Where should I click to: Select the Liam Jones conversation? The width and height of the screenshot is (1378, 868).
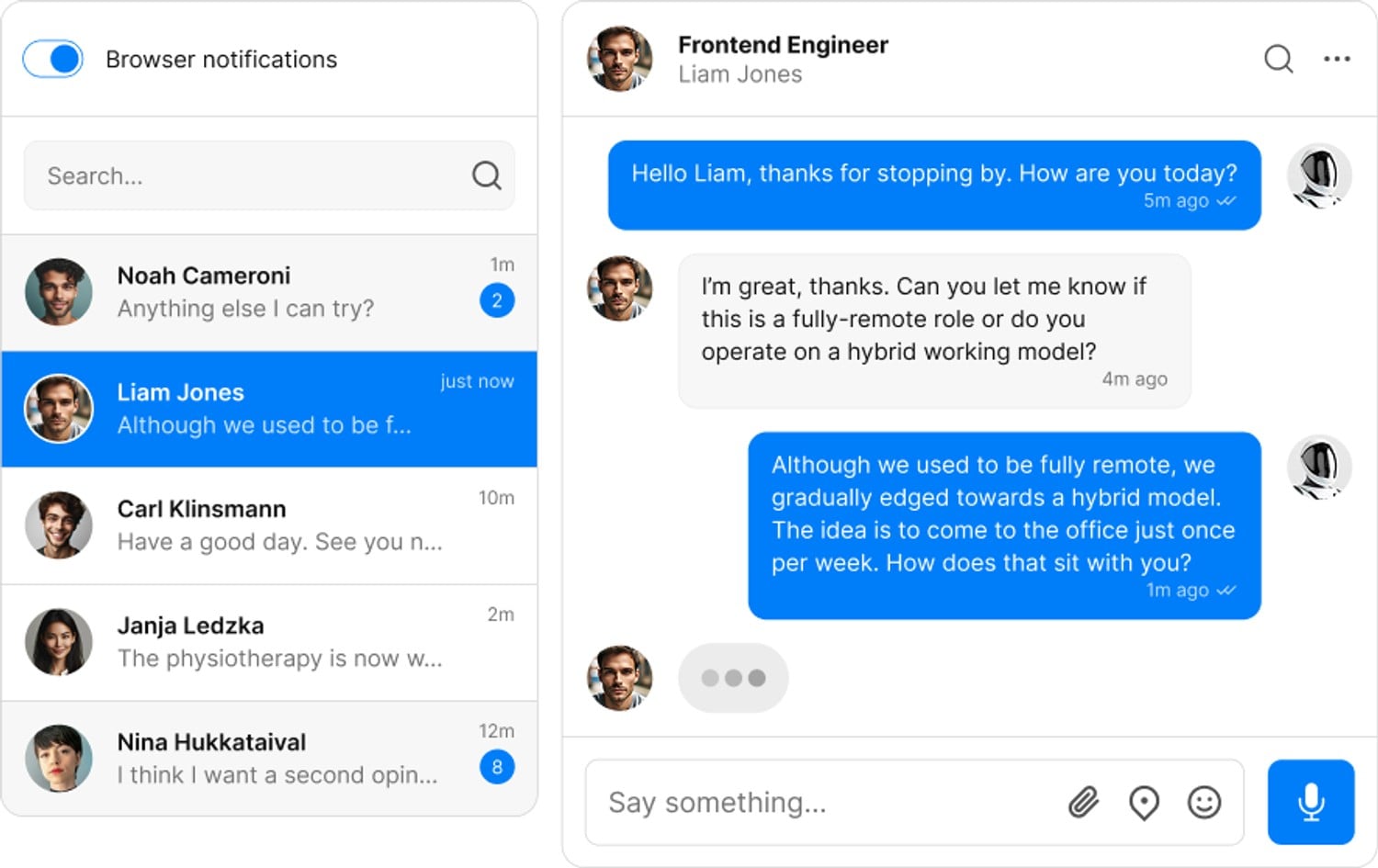point(269,409)
